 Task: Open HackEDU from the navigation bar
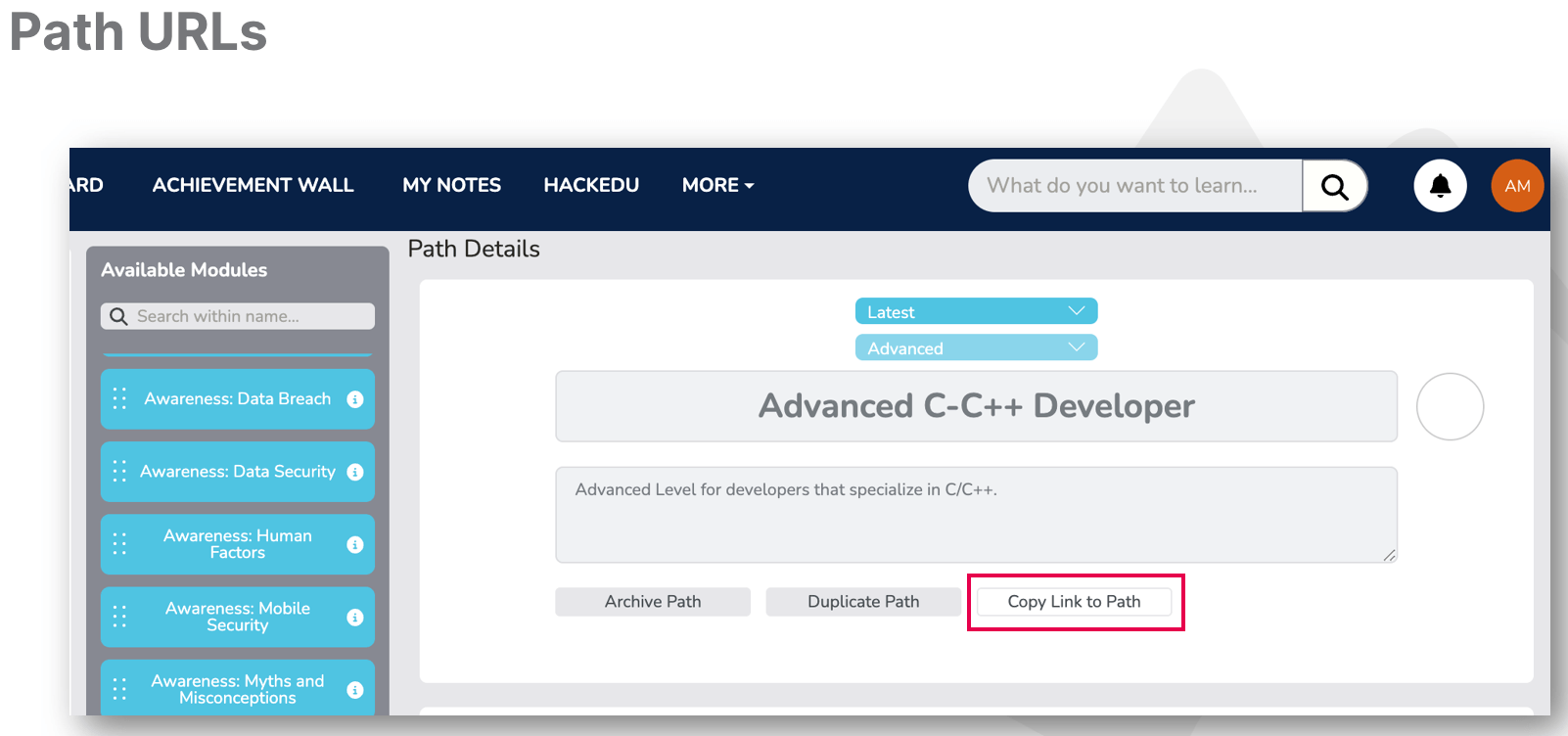coord(591,185)
